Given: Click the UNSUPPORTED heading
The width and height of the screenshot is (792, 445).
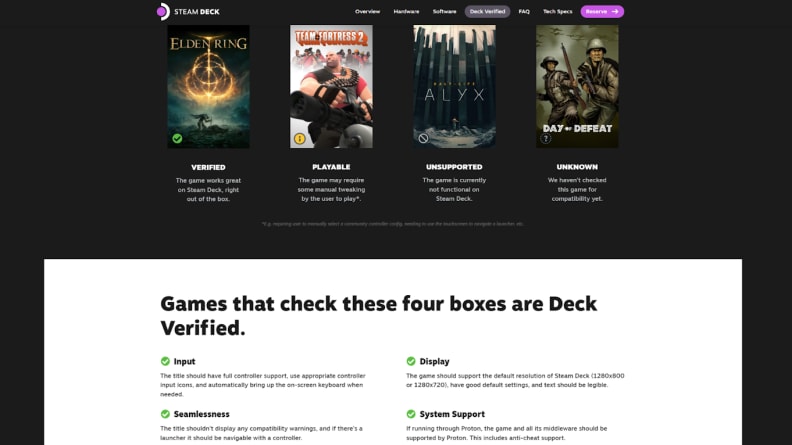Looking at the screenshot, I should [x=454, y=167].
